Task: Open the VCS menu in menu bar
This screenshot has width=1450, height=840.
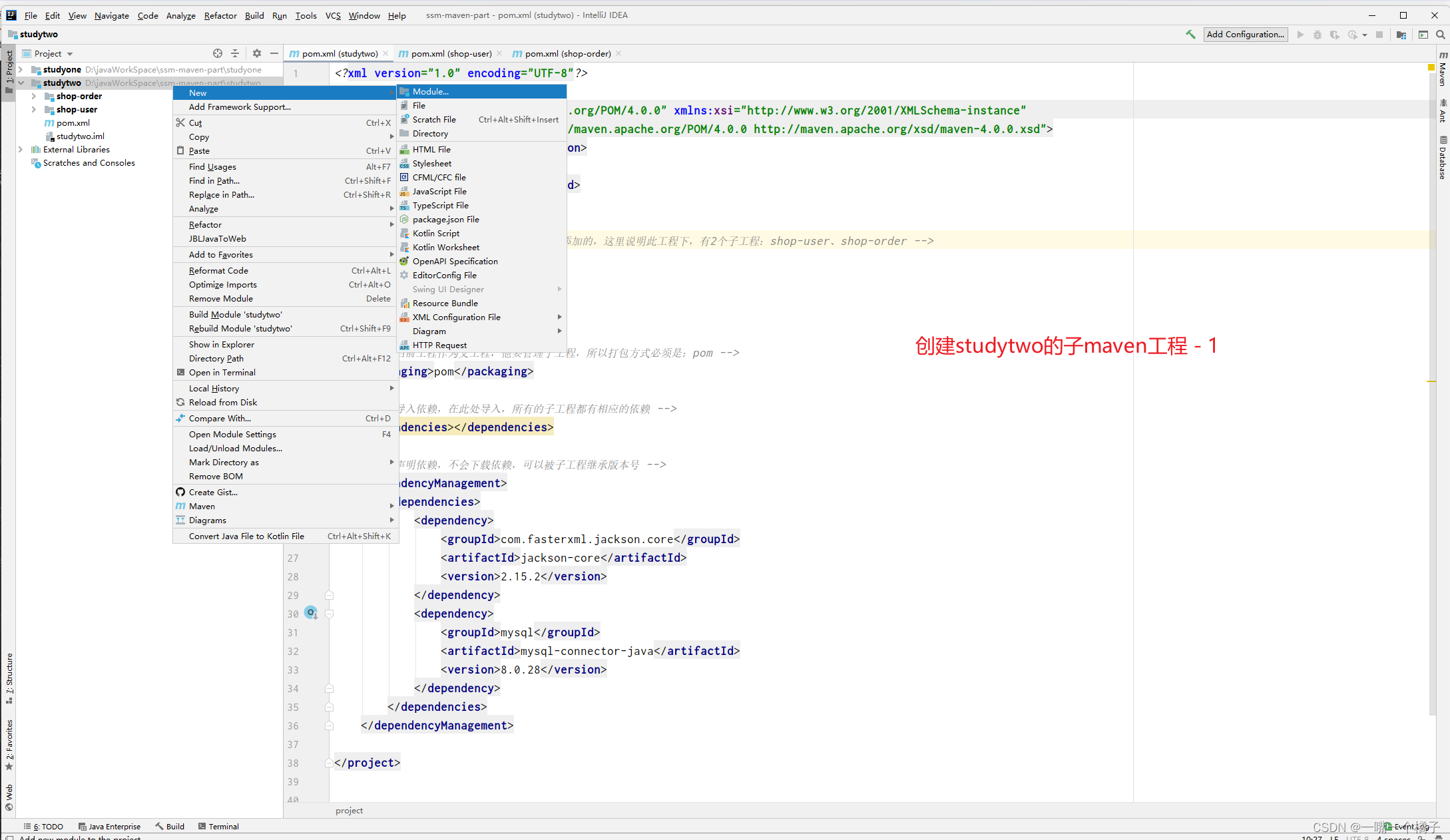Action: click(x=333, y=15)
